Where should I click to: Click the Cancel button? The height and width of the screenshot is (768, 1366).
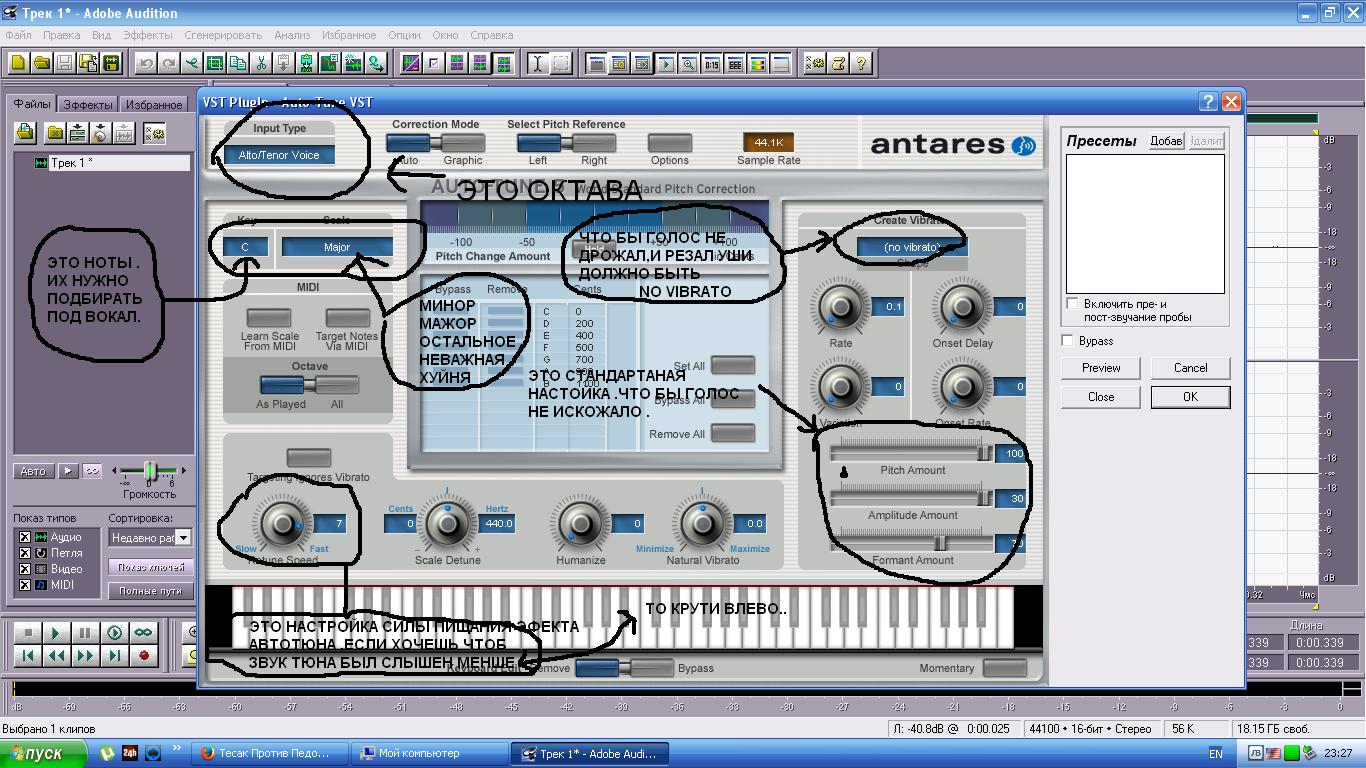[x=1190, y=368]
